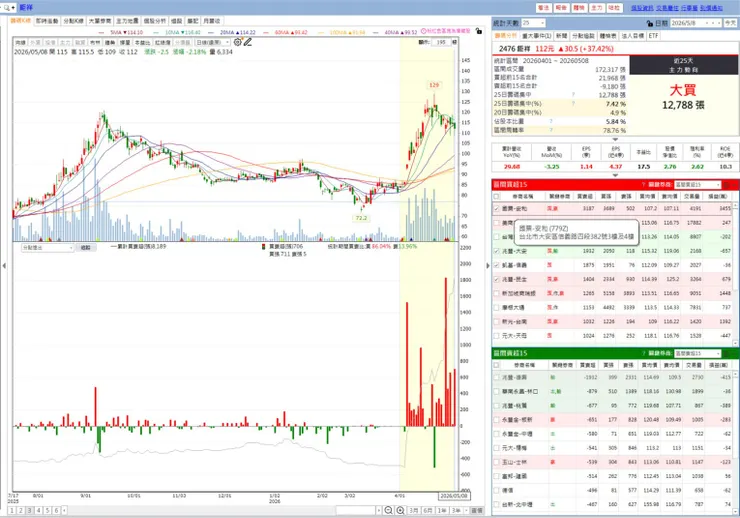This screenshot has width=740, height=518.
Task: Open the dropdown left of the 追蹤 button
Action: click(x=48, y=247)
